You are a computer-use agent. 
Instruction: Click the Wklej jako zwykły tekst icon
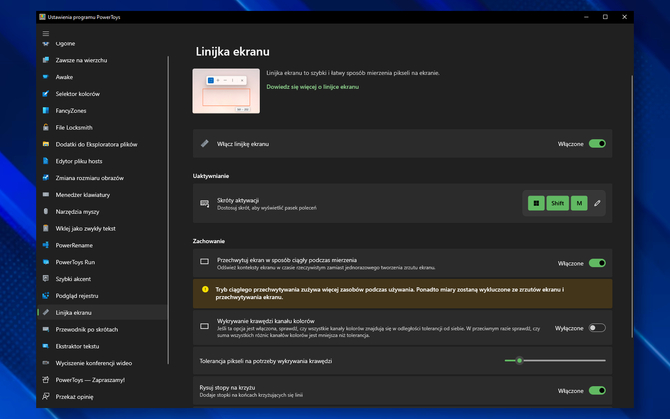(46, 229)
